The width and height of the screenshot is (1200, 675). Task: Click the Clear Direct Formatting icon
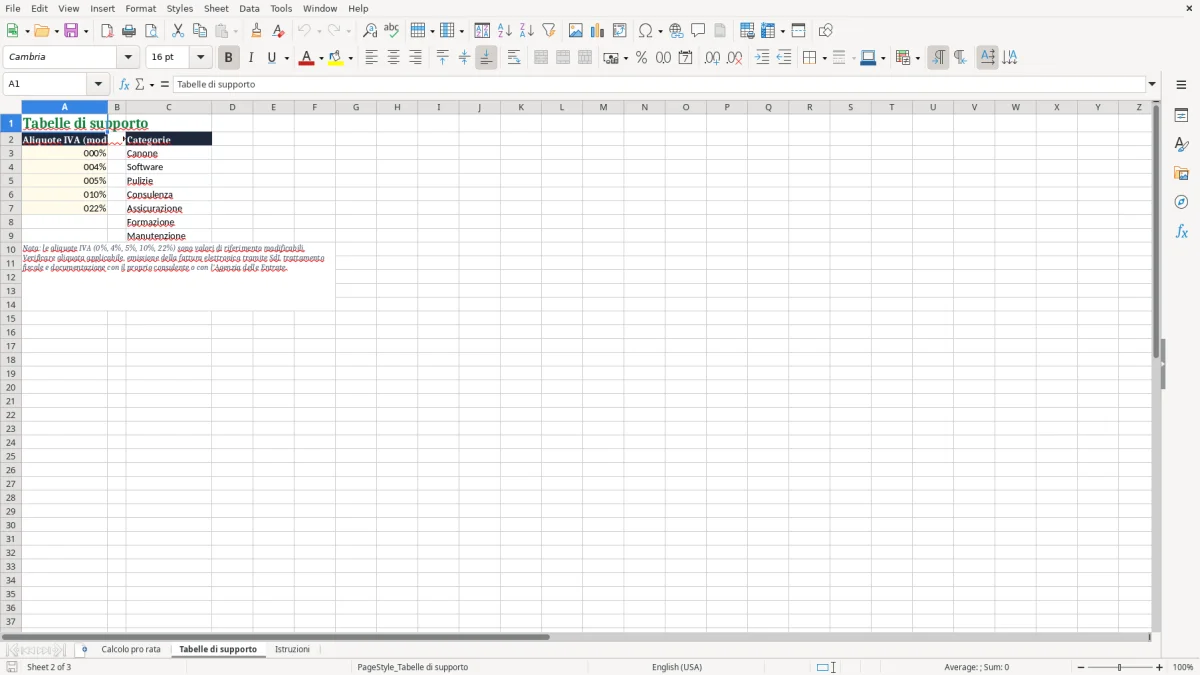pos(279,31)
